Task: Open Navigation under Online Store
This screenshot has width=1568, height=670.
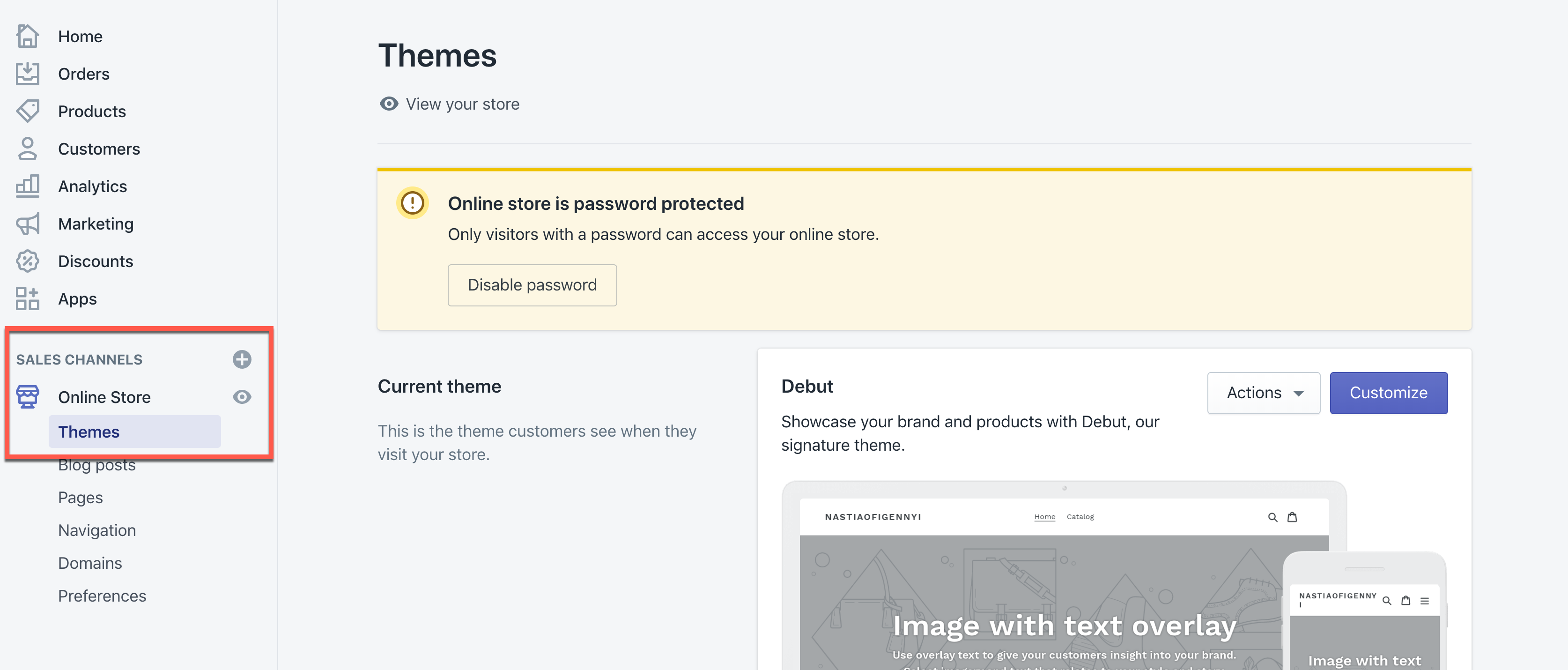Action: coord(97,530)
